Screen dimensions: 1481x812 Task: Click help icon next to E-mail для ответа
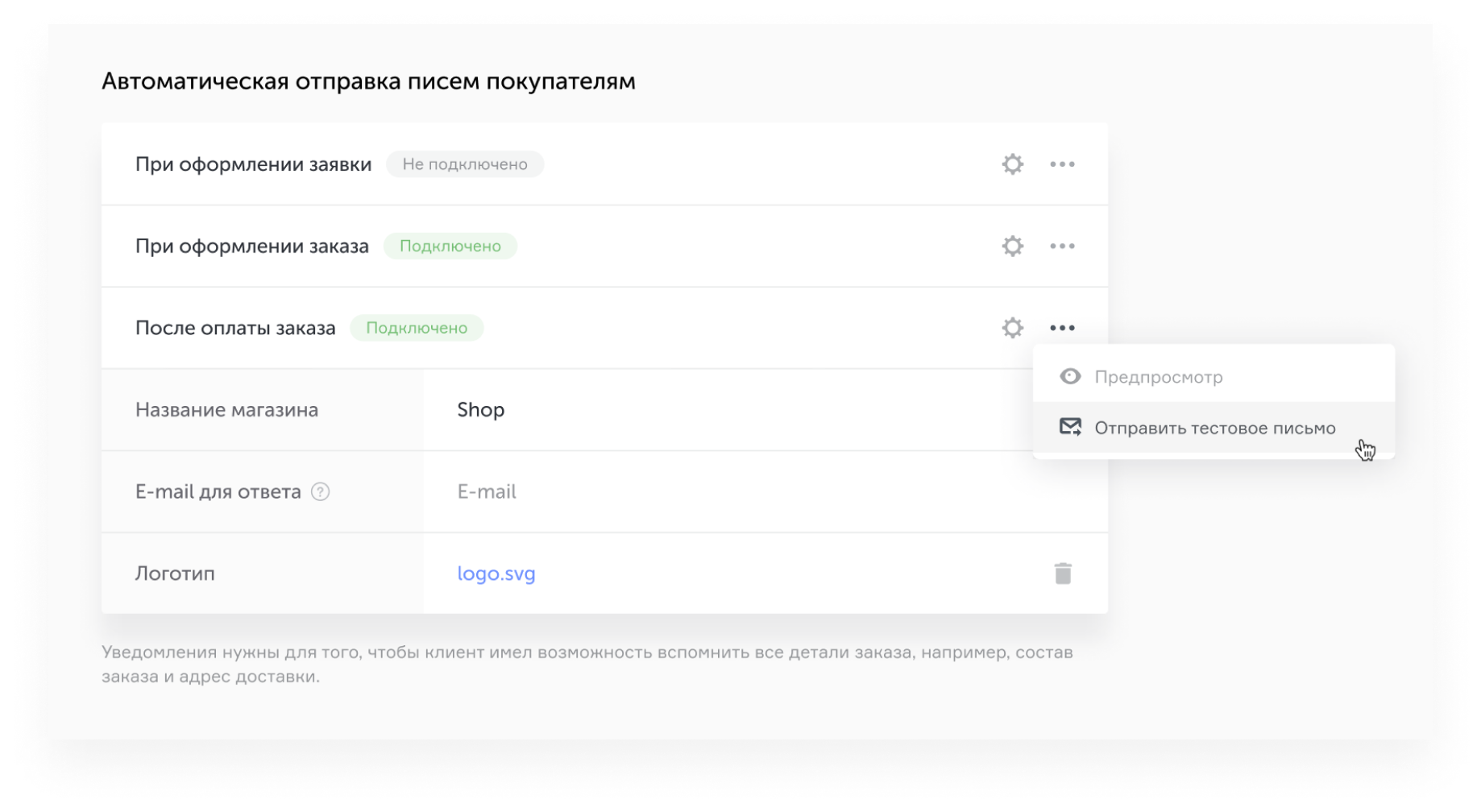[320, 492]
